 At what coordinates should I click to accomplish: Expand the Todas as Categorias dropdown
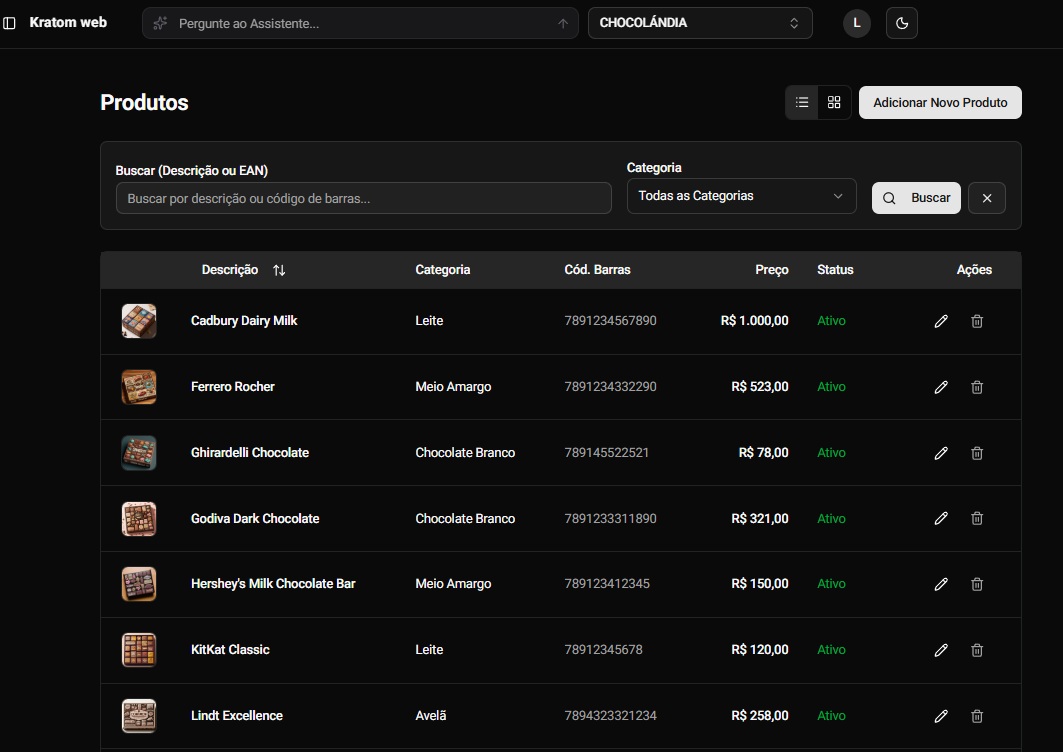coord(741,196)
